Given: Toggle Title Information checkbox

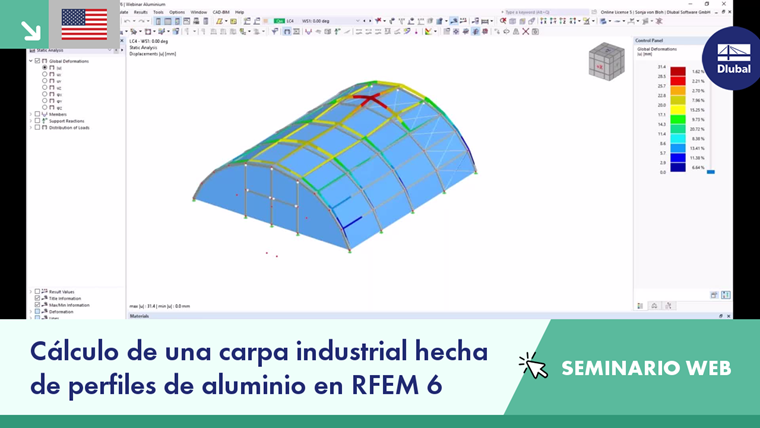Looking at the screenshot, I should pos(37,299).
